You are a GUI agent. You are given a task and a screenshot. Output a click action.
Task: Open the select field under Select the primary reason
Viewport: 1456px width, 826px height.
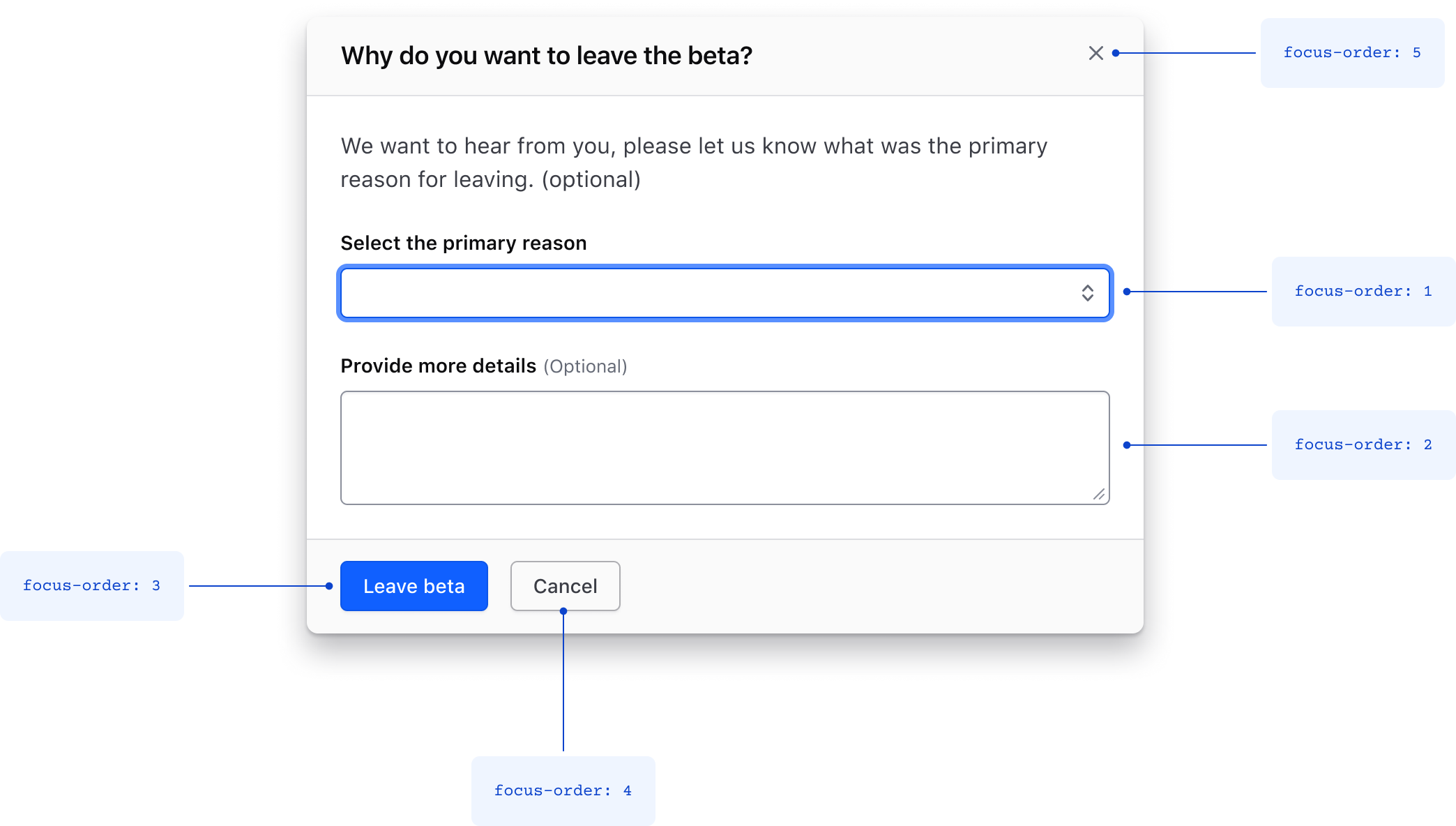click(725, 293)
